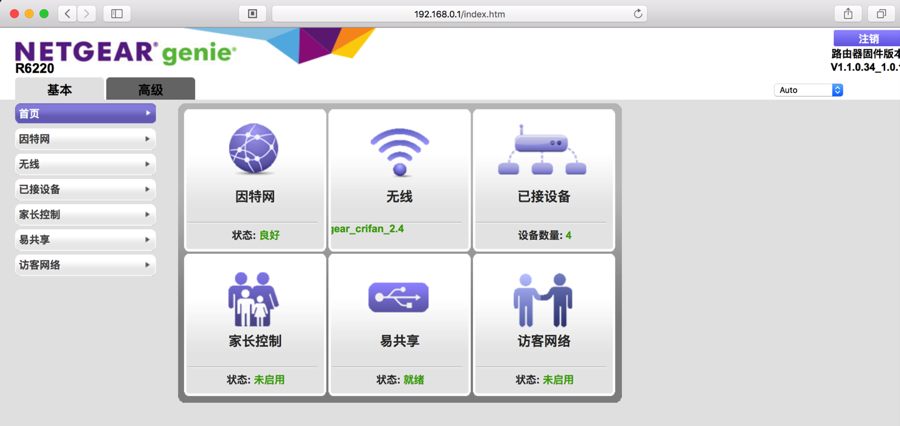900x426 pixels.
Task: Select 因特网 in the sidebar menu
Action: point(86,139)
